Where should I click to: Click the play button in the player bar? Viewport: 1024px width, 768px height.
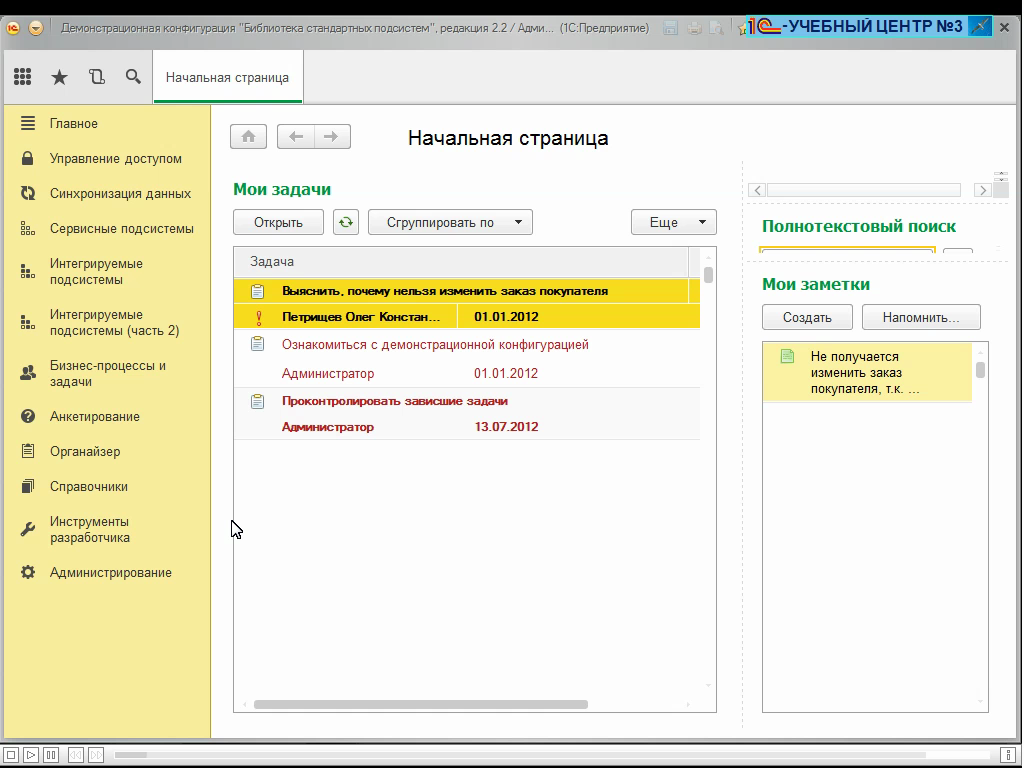pyautogui.click(x=31, y=755)
